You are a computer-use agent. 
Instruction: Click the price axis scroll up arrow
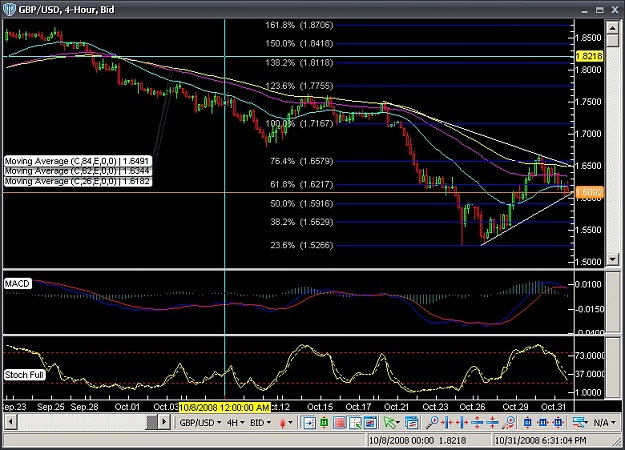tap(612, 28)
